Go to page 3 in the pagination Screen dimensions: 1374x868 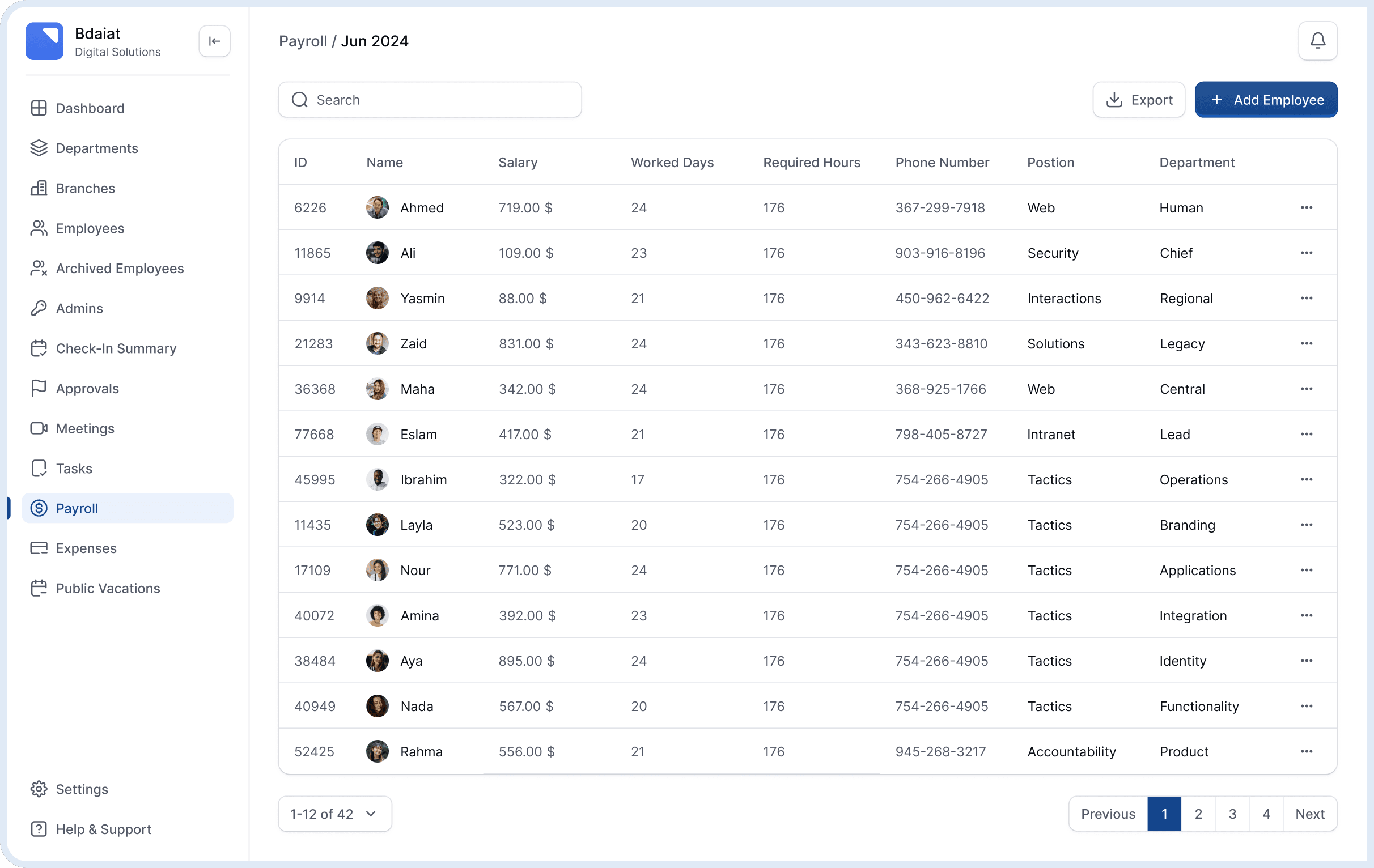point(1232,814)
